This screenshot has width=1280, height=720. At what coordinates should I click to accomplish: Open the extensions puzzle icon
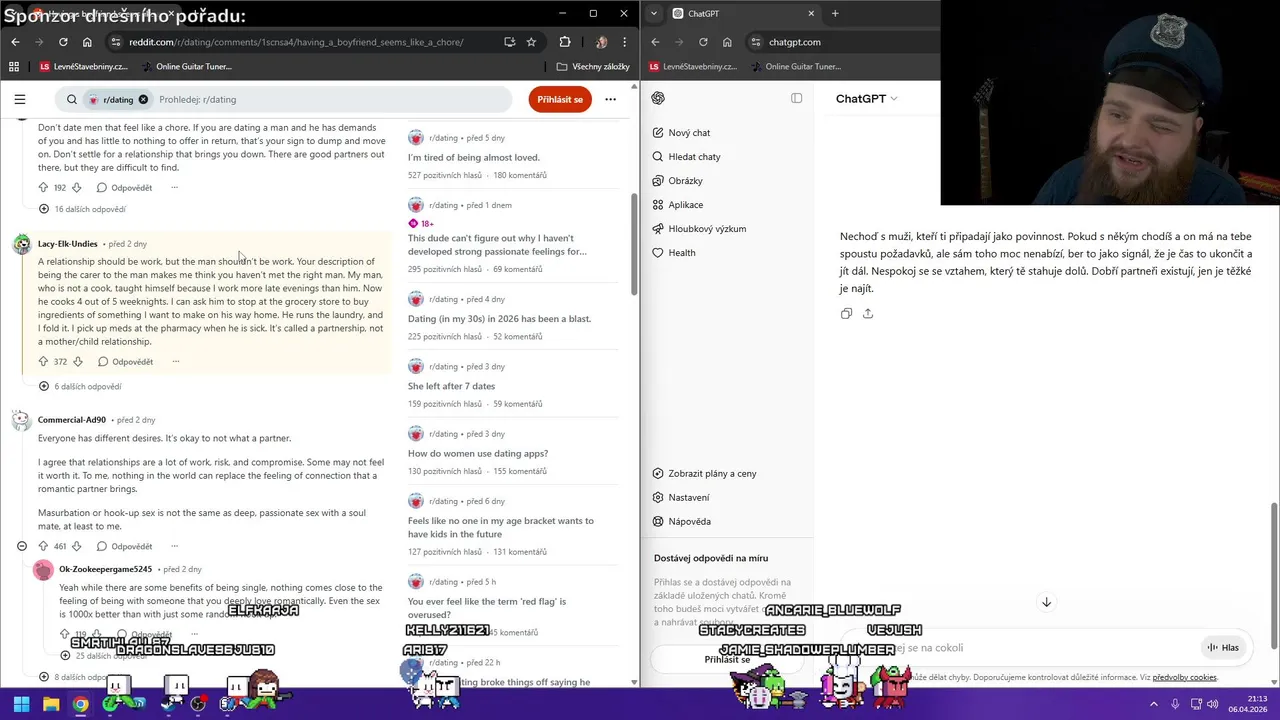565,42
